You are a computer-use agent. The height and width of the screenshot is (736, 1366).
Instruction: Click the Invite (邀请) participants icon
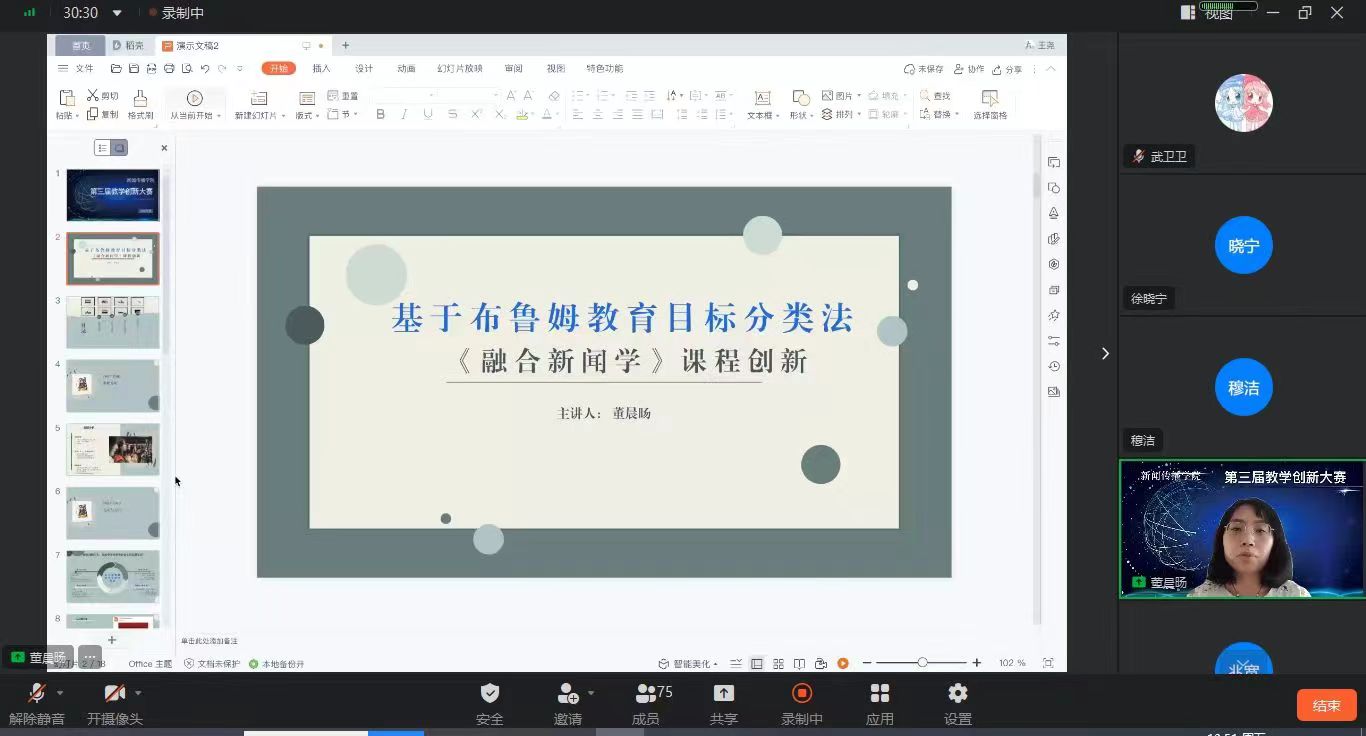pos(568,693)
